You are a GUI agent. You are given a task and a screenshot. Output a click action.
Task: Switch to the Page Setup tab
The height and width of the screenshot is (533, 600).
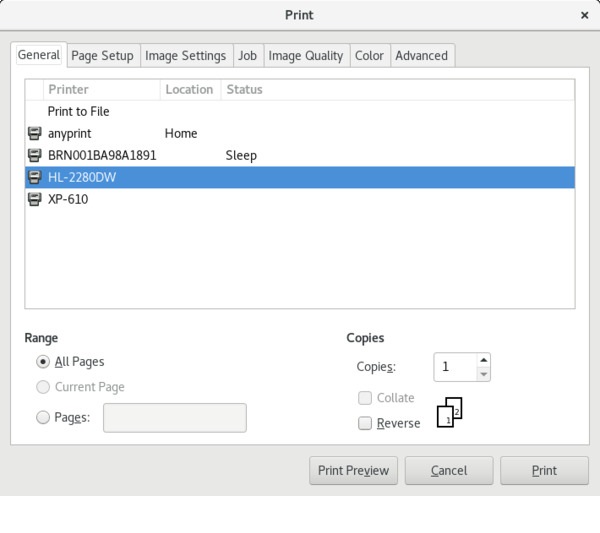point(102,55)
